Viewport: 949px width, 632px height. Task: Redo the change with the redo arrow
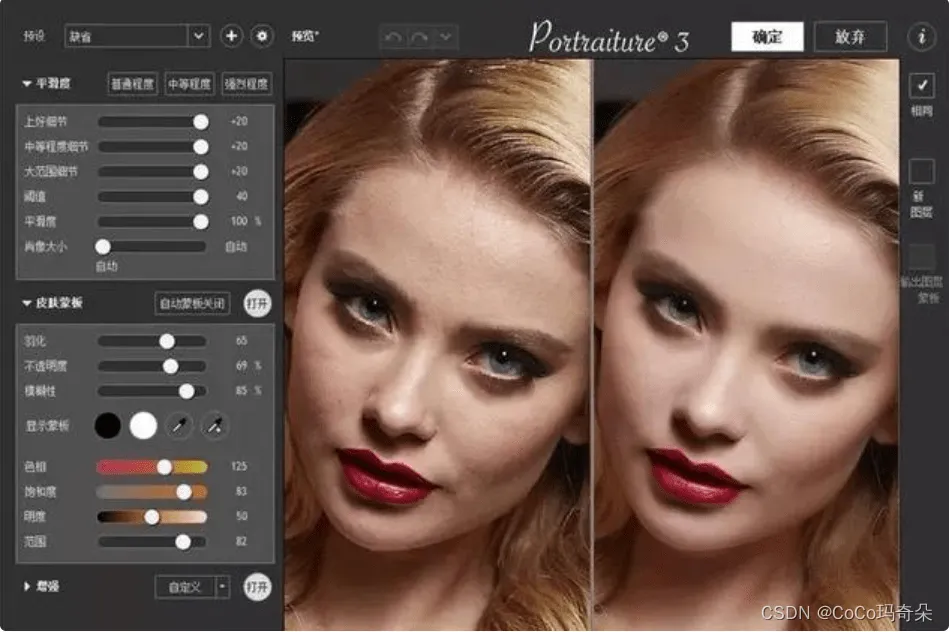tap(419, 37)
